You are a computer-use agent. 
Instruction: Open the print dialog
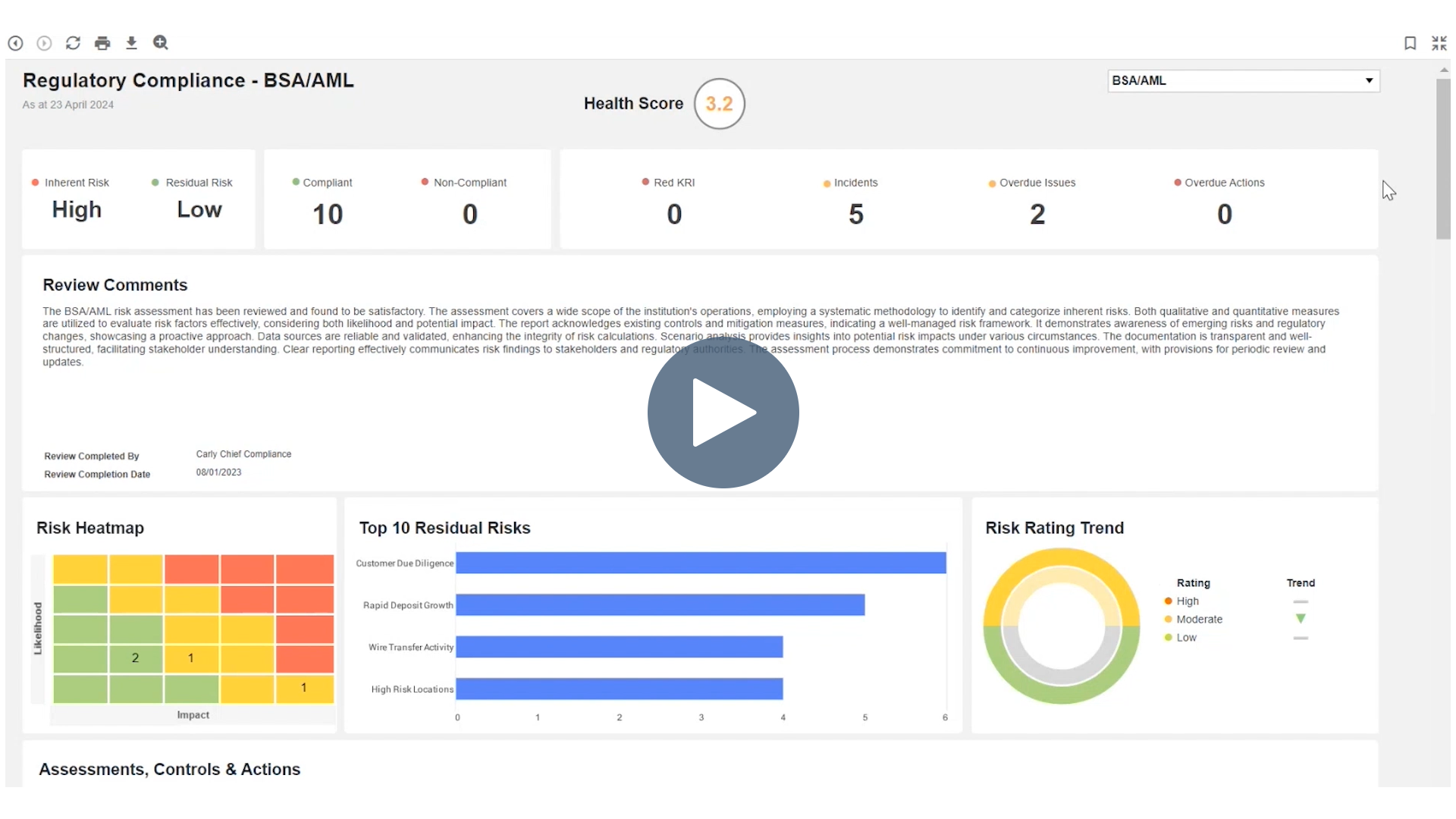102,43
